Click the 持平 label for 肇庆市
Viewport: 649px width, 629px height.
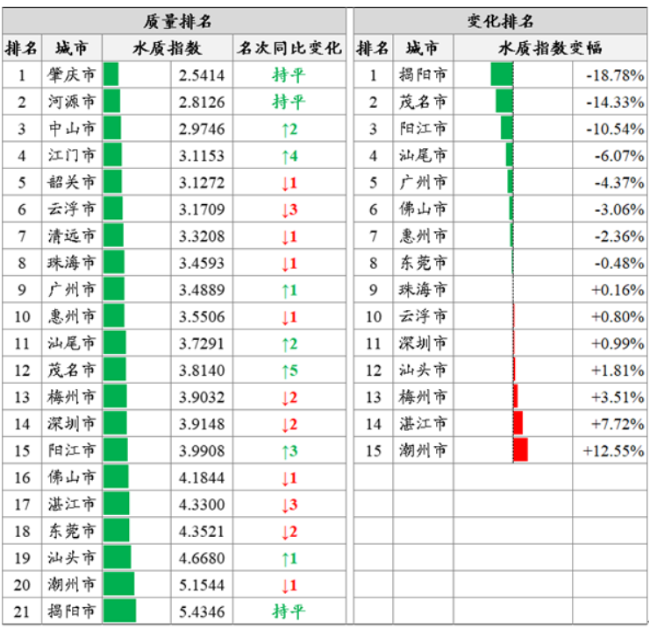(x=288, y=75)
